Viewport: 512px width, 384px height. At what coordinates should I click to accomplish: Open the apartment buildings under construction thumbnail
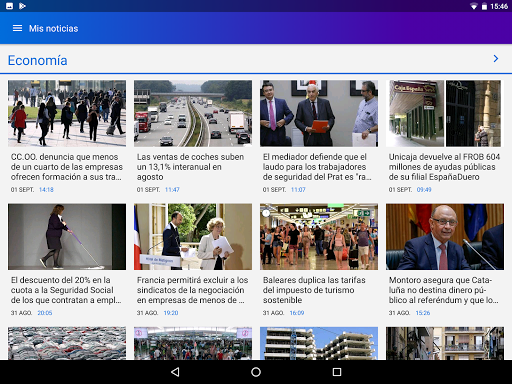tap(319, 343)
